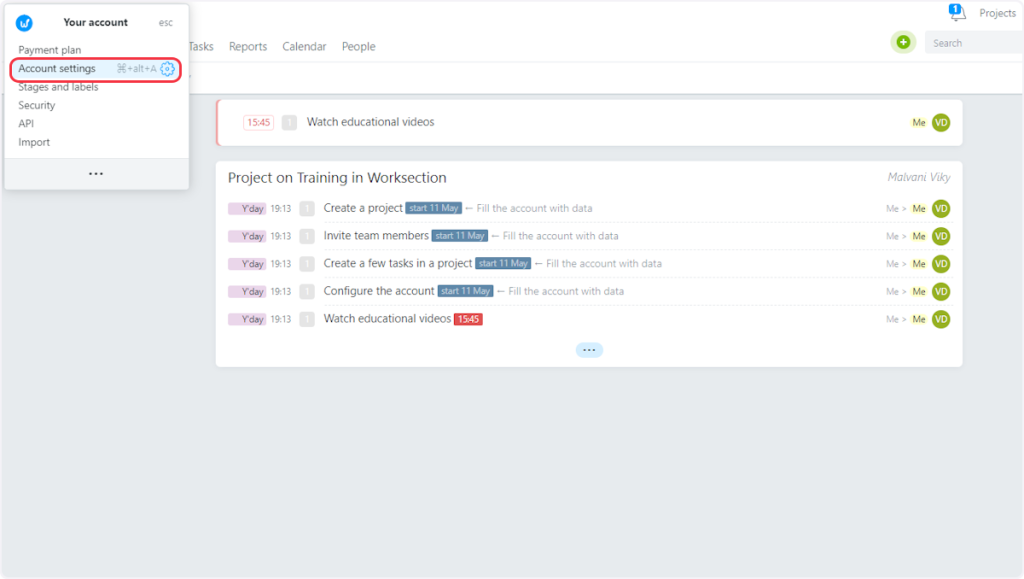Open the notifications bell icon
The height and width of the screenshot is (579, 1024).
pyautogui.click(x=957, y=13)
